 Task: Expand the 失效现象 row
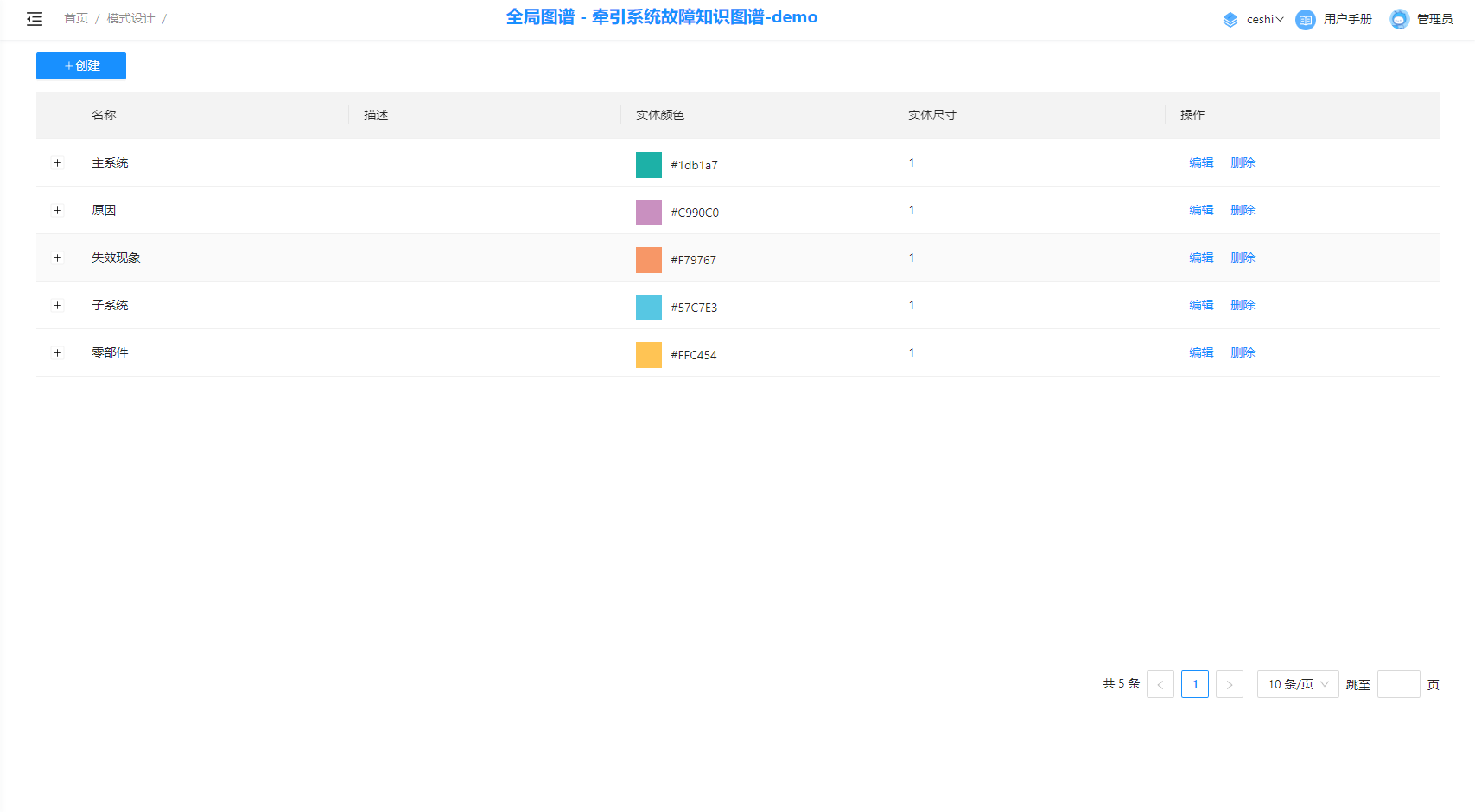[58, 257]
